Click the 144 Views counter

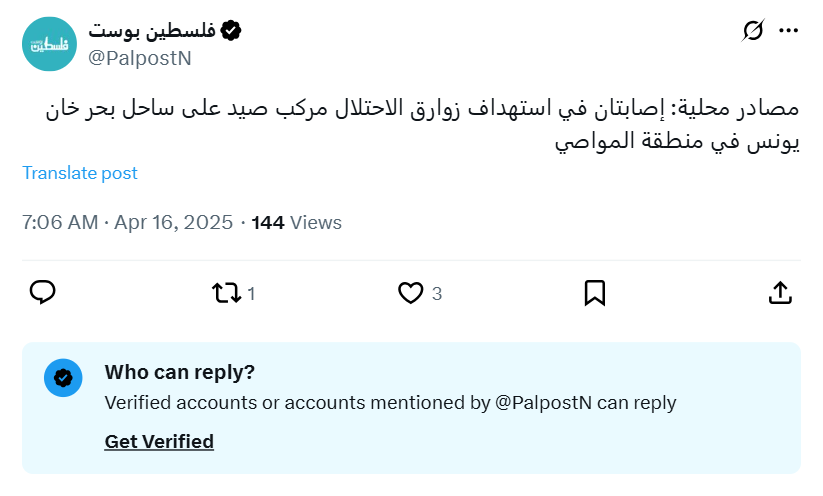coord(297,222)
